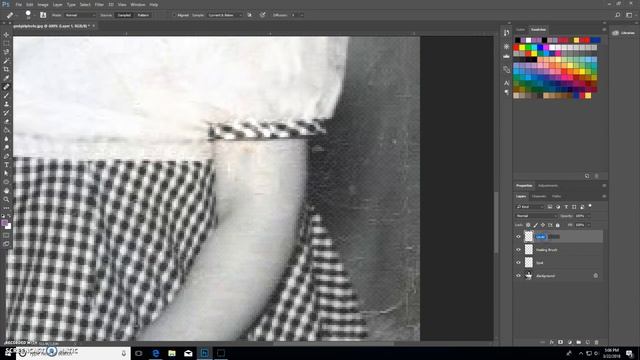Select the Zoom tool

pyautogui.click(x=6, y=199)
